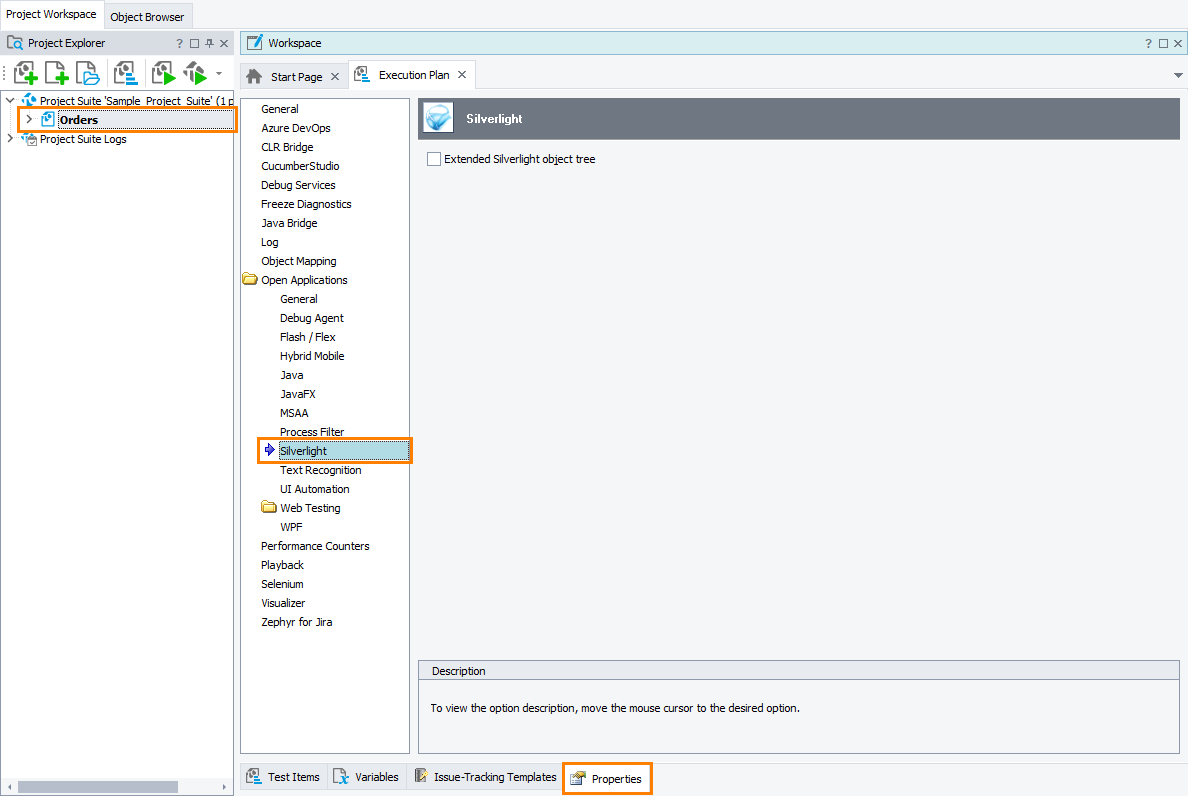The height and width of the screenshot is (796, 1188).
Task: Run the entire project suite icon
Action: pos(193,73)
